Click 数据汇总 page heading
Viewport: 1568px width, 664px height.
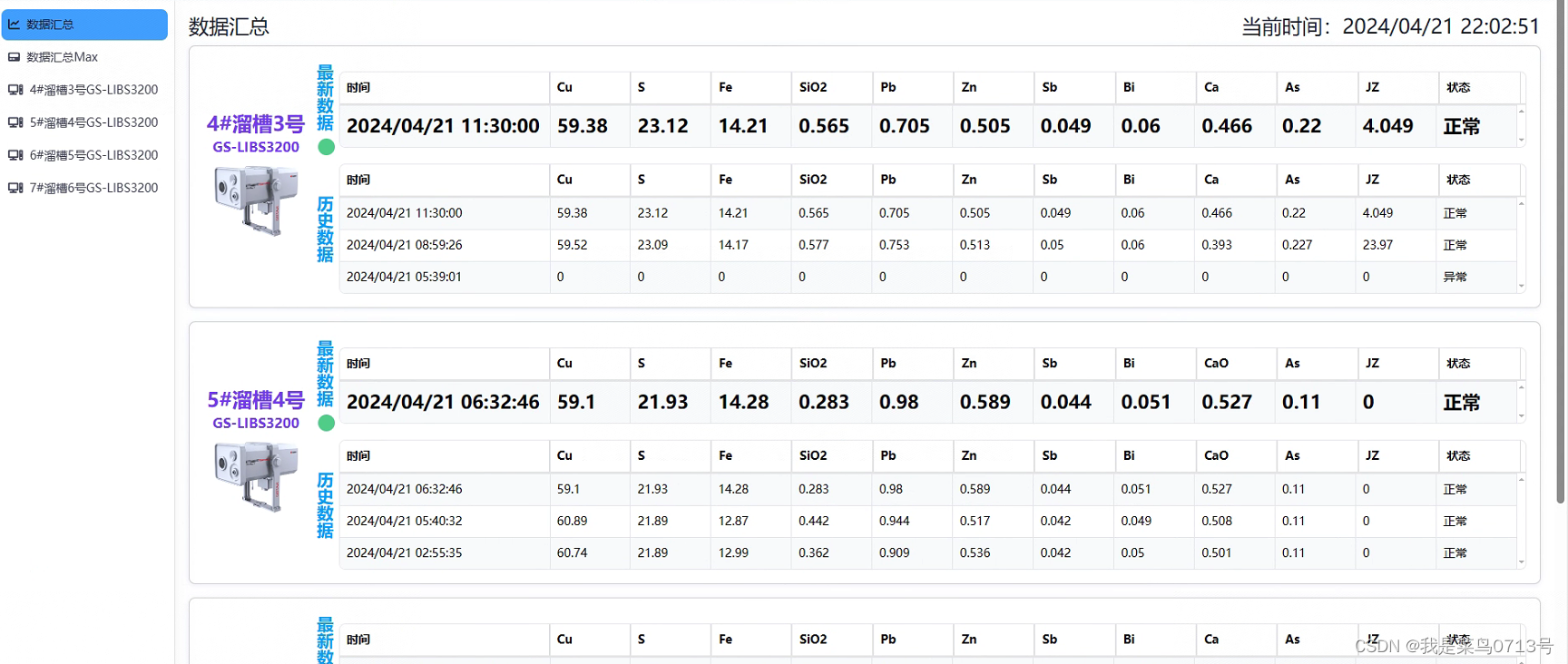(229, 26)
